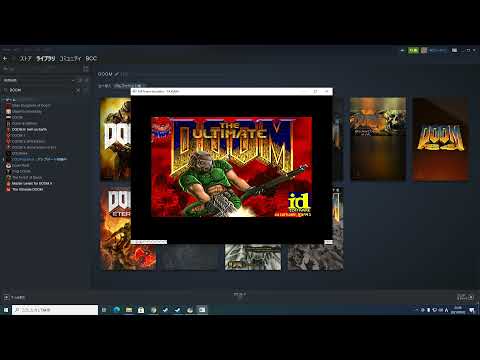
Task: Select Doom & Destiny in game list
Action: [25, 123]
